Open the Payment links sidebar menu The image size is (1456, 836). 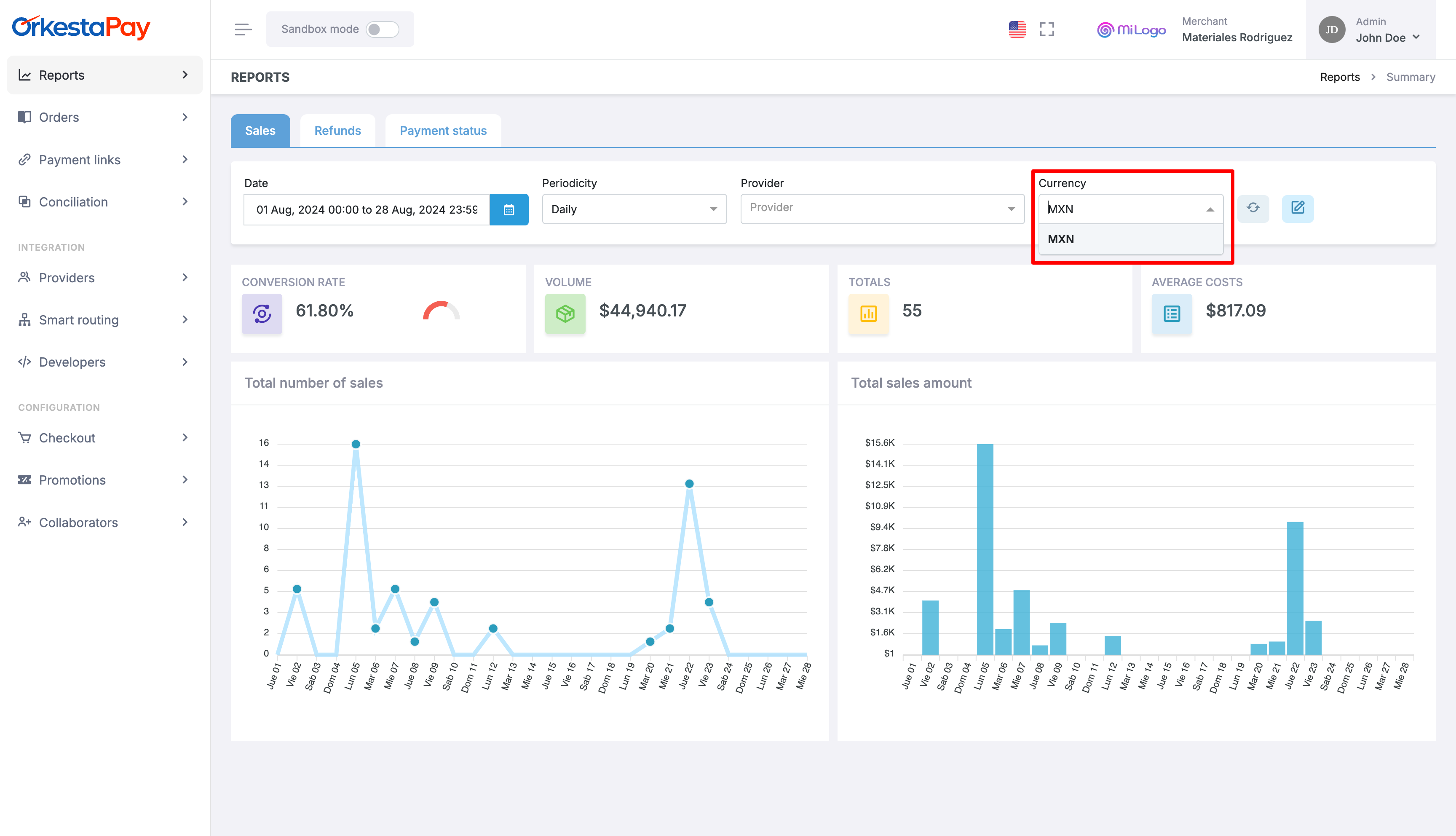(x=104, y=160)
